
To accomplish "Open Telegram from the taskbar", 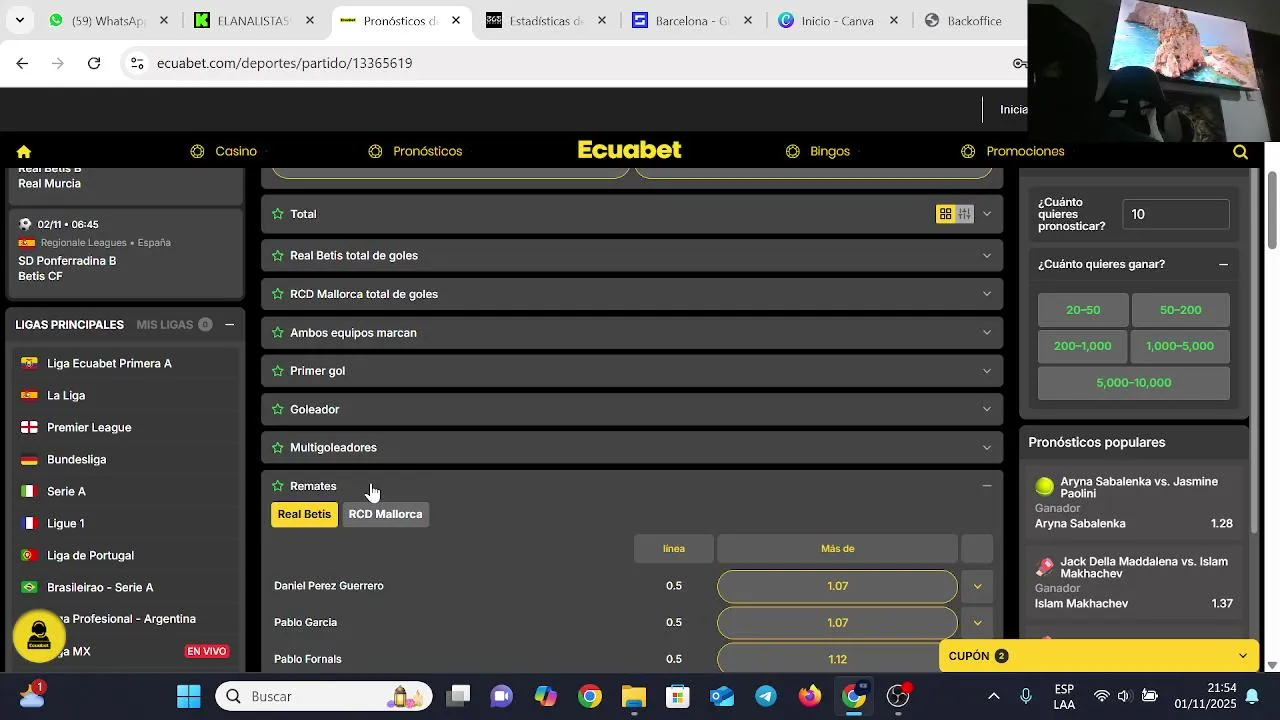I will click(766, 696).
